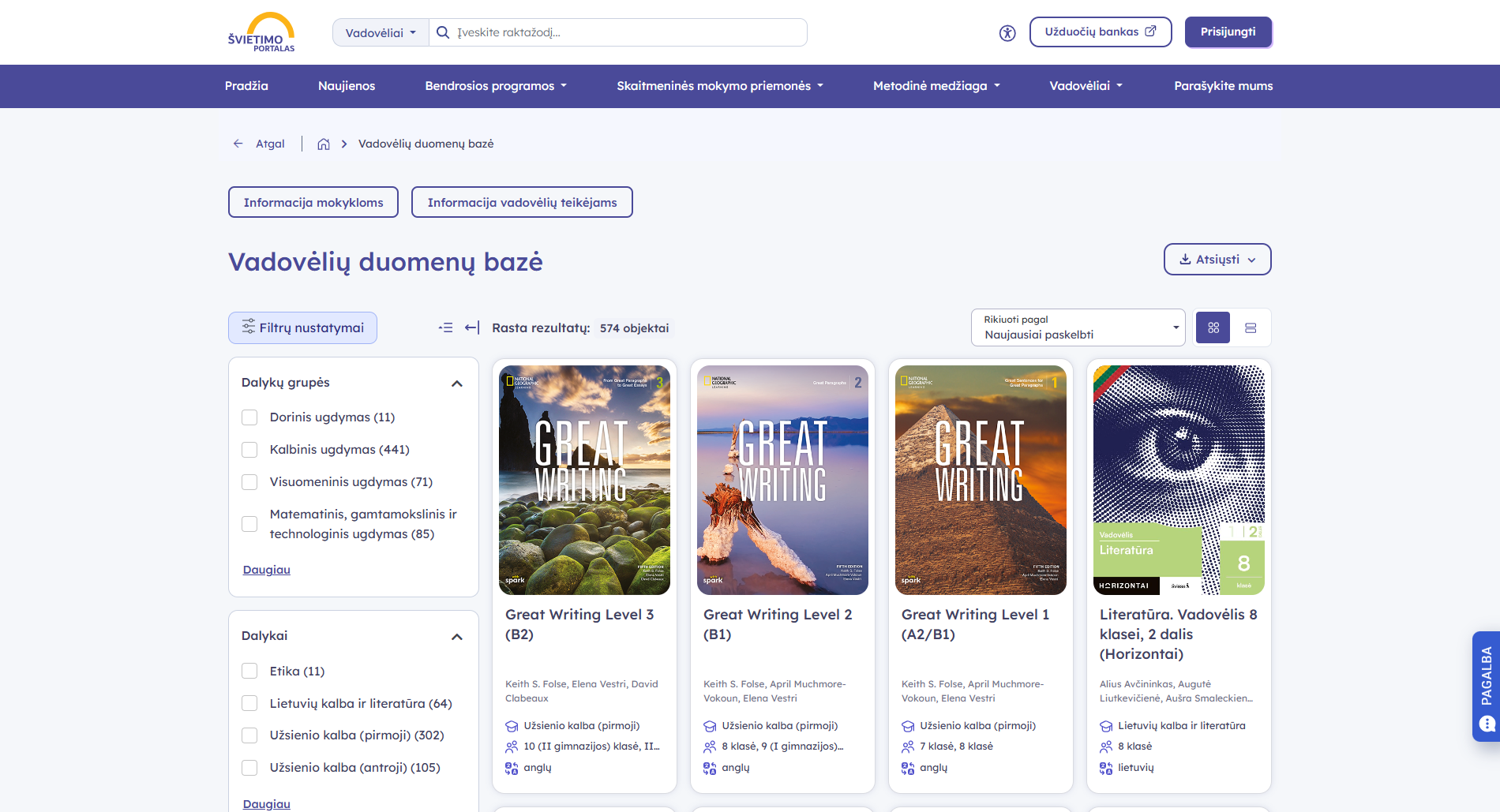Open the Rikiuoti pagal sort dropdown

[1078, 327]
